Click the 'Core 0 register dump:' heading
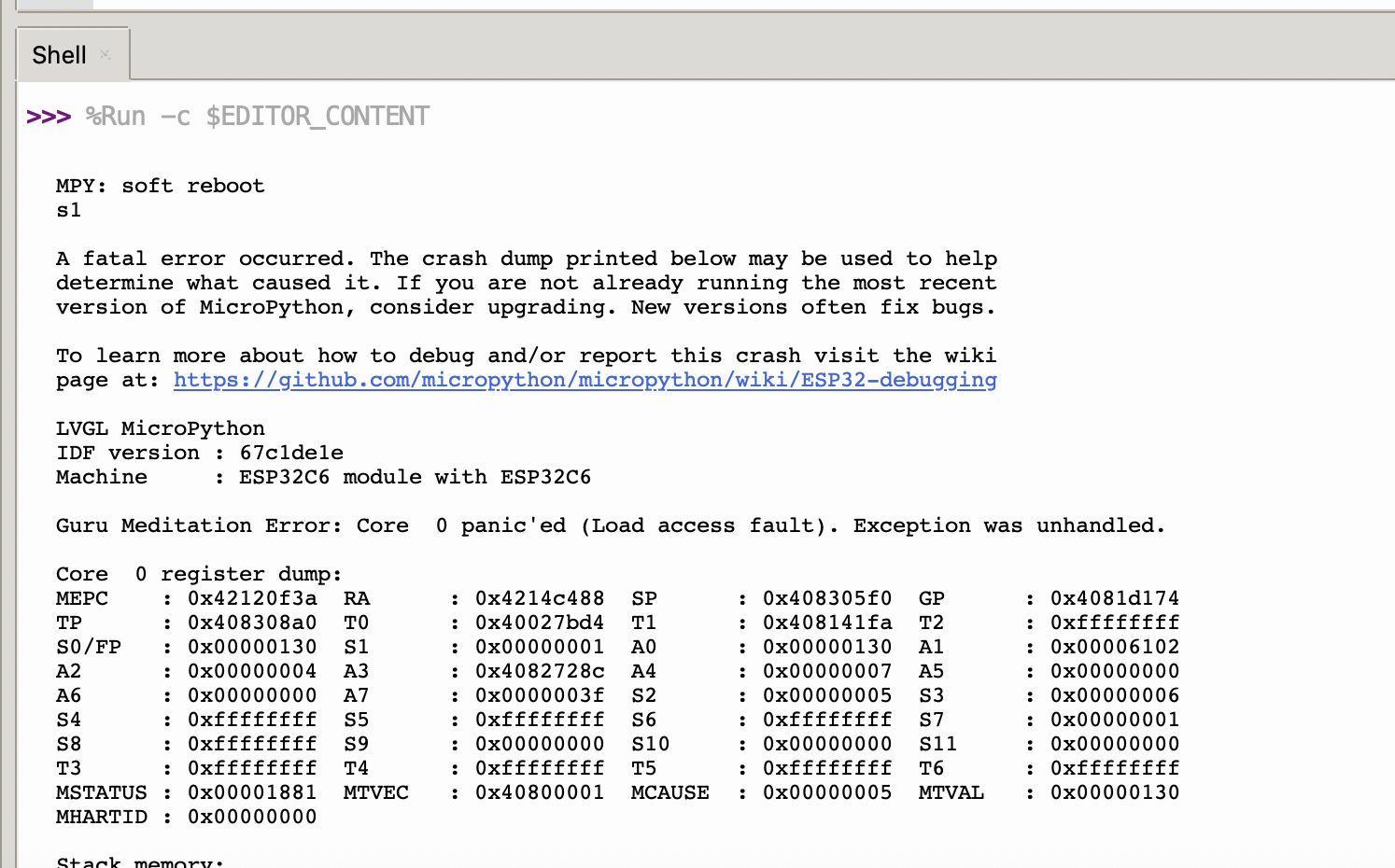 click(199, 574)
